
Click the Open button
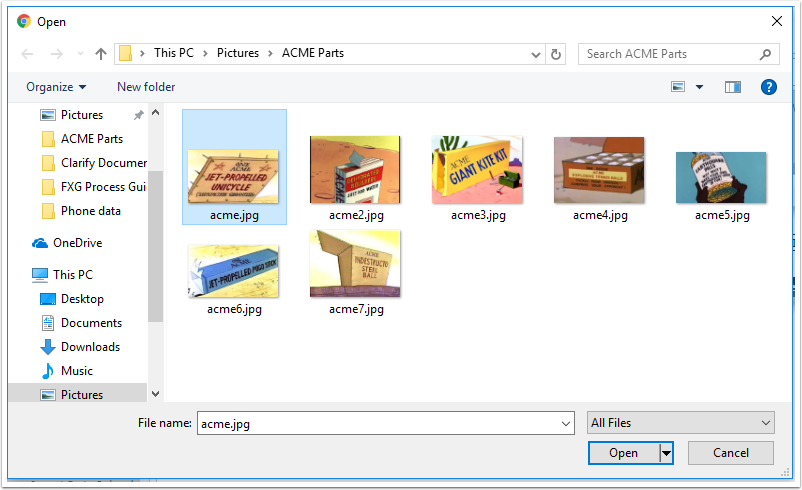coord(623,453)
